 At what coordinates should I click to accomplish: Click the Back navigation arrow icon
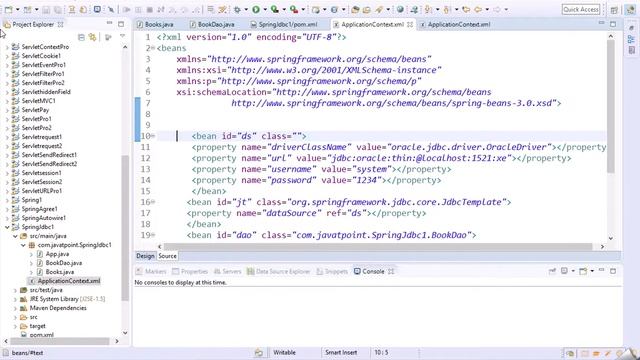pyautogui.click(x=478, y=9)
